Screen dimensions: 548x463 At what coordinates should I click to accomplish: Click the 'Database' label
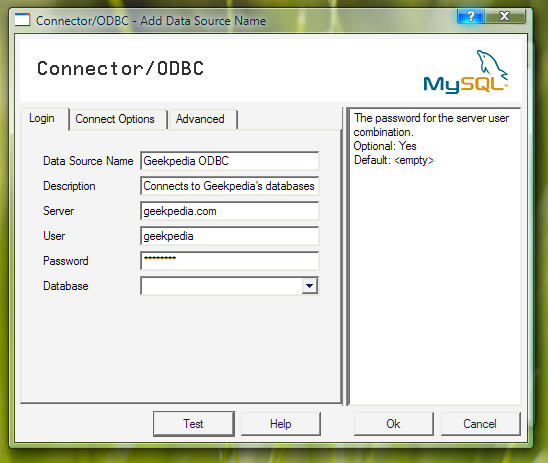(x=66, y=286)
